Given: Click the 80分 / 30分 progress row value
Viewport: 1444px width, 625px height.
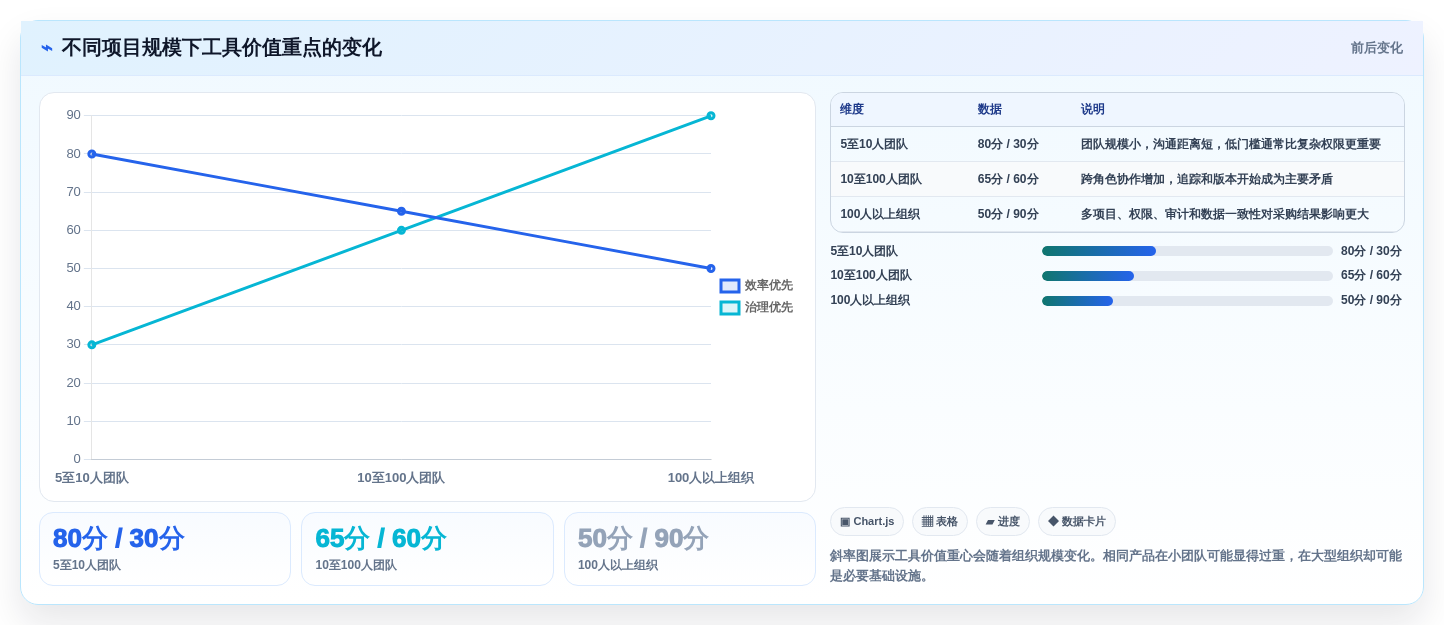Looking at the screenshot, I should point(1371,251).
